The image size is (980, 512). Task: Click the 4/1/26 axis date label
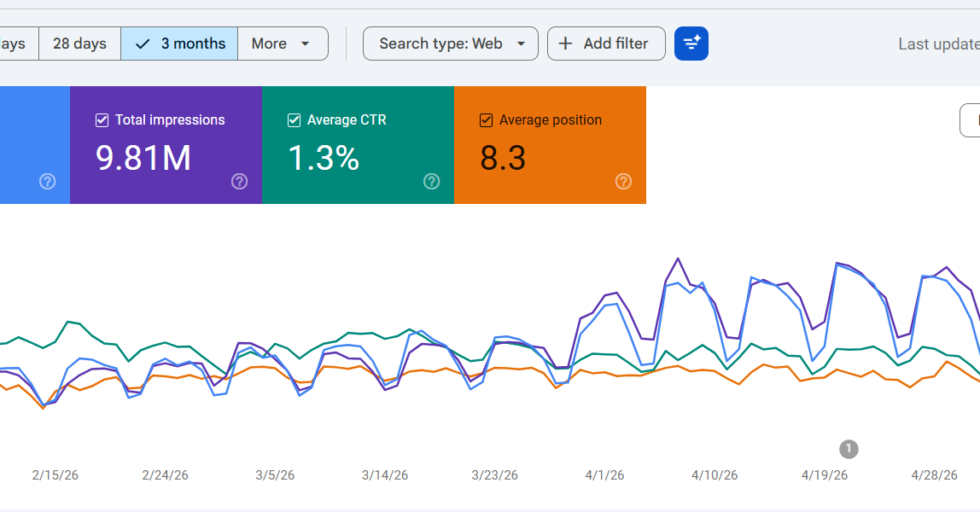click(x=604, y=475)
